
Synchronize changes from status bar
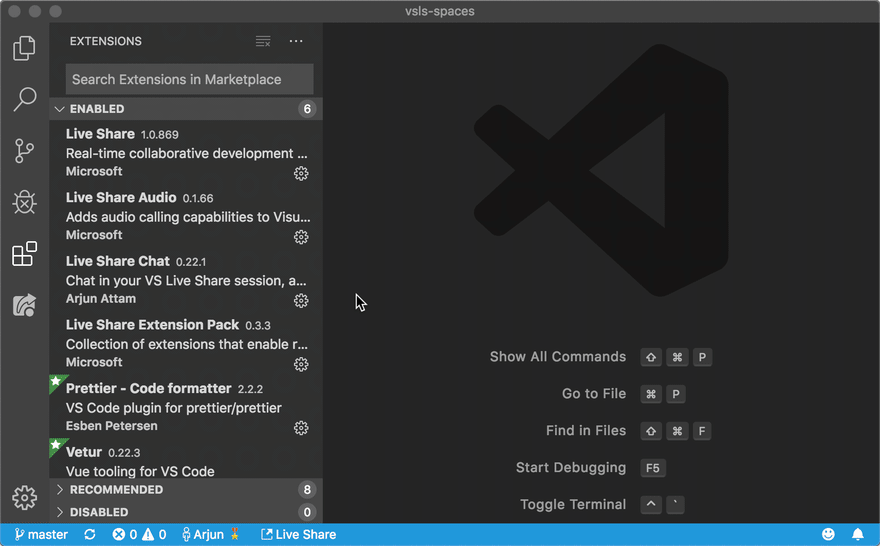pos(90,534)
